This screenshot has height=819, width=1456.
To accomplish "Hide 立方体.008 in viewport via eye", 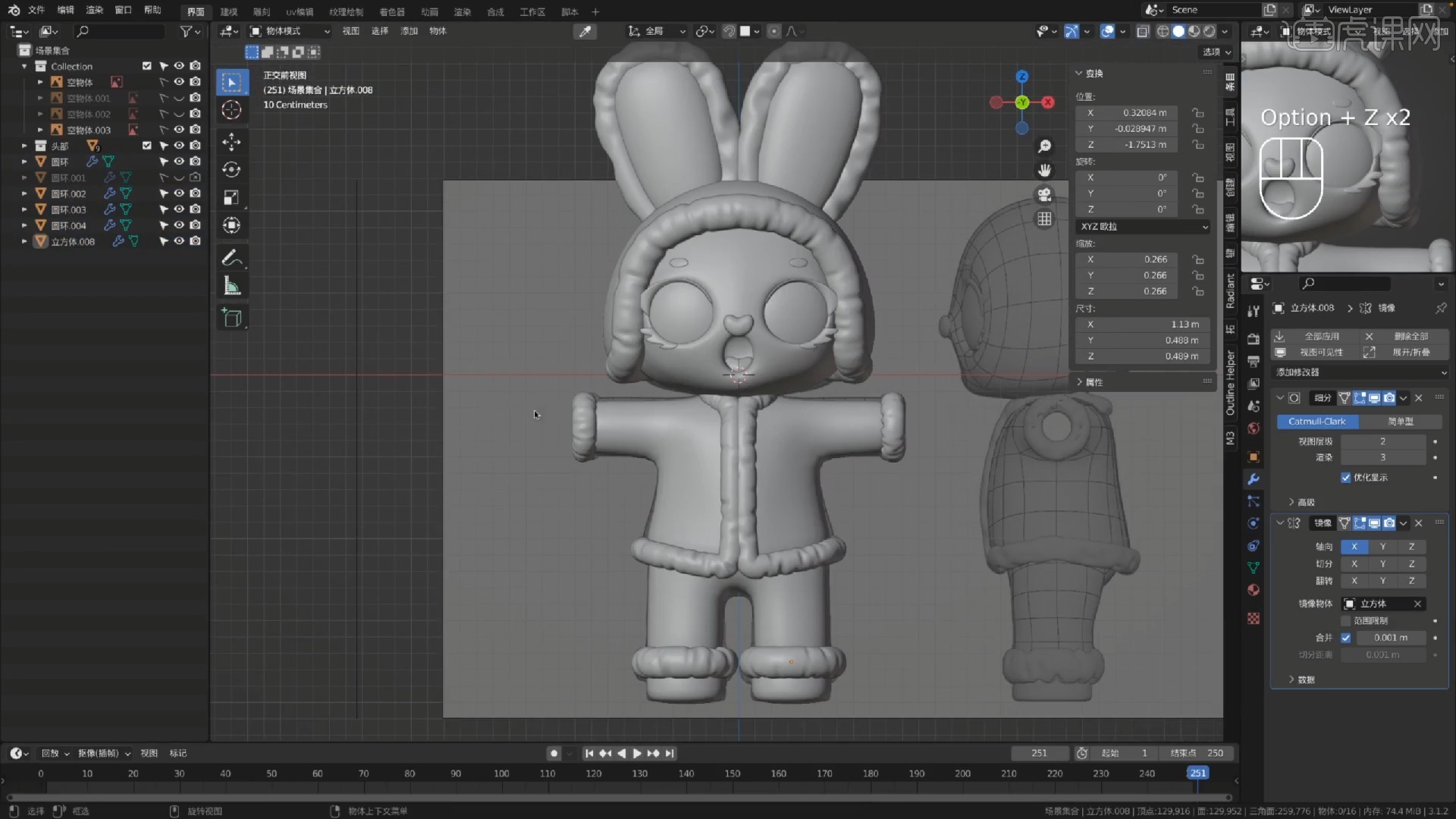I will tap(179, 241).
